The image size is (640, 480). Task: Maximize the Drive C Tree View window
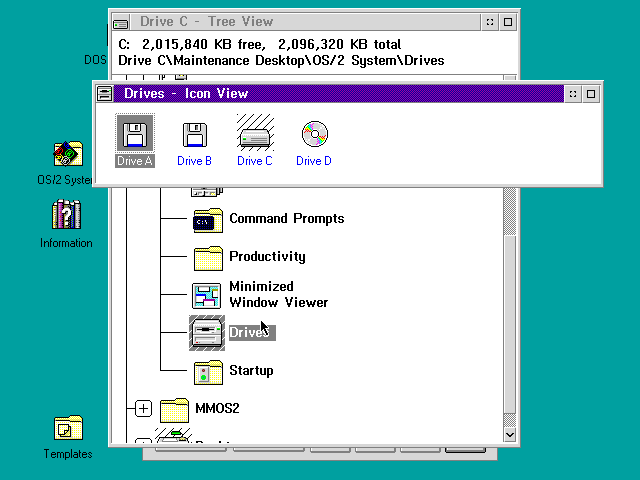[x=508, y=22]
